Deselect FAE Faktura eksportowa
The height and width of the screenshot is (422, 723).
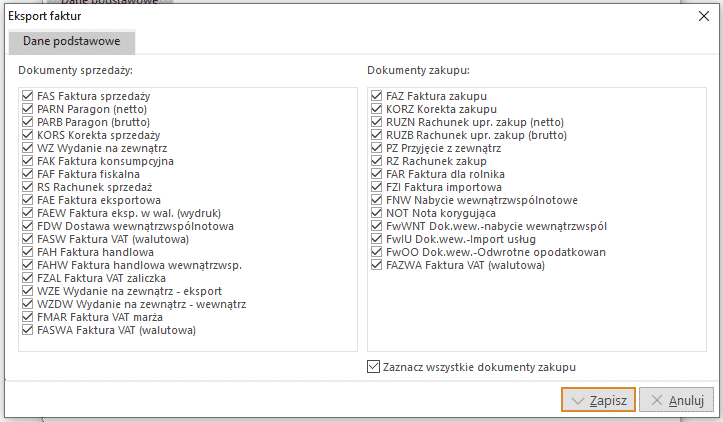click(x=28, y=200)
